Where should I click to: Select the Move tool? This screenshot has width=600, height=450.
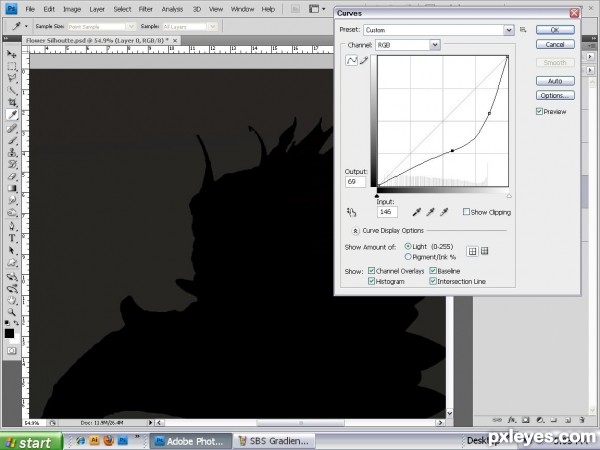12,54
